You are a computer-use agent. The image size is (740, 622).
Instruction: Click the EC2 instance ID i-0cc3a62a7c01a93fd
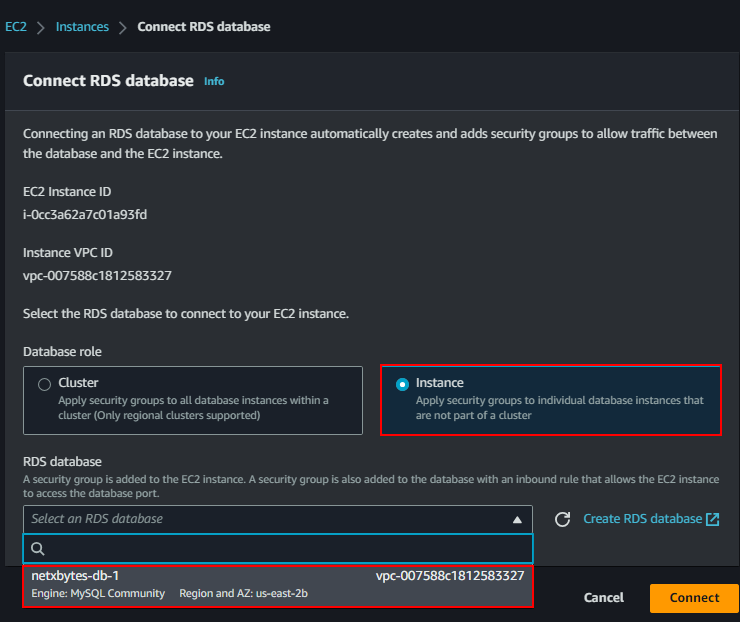85,214
